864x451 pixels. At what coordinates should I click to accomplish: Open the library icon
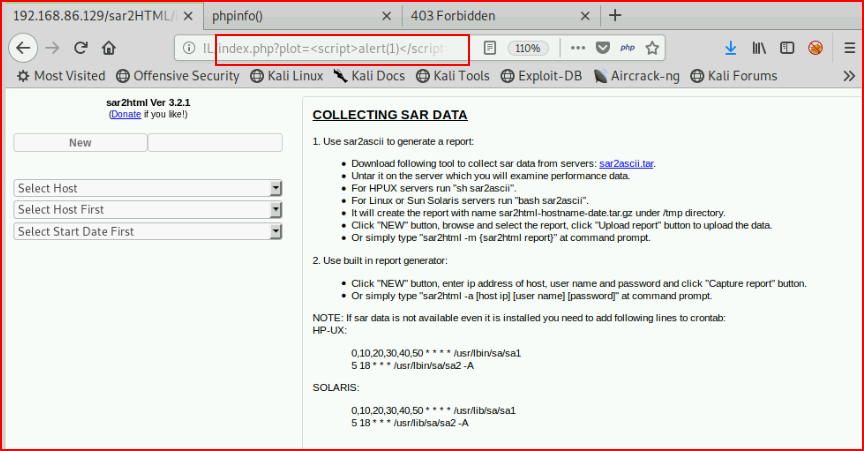click(x=759, y=48)
